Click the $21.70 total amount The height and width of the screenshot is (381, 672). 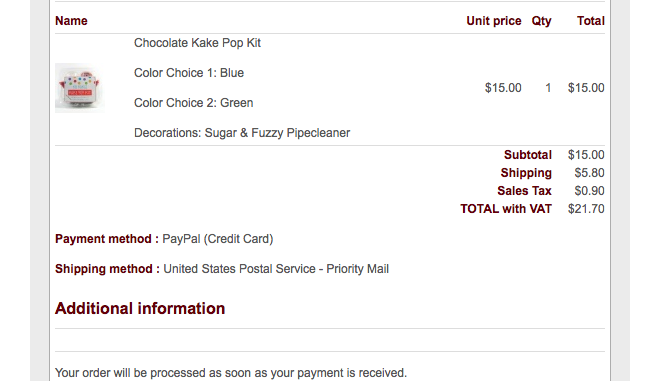pos(586,209)
